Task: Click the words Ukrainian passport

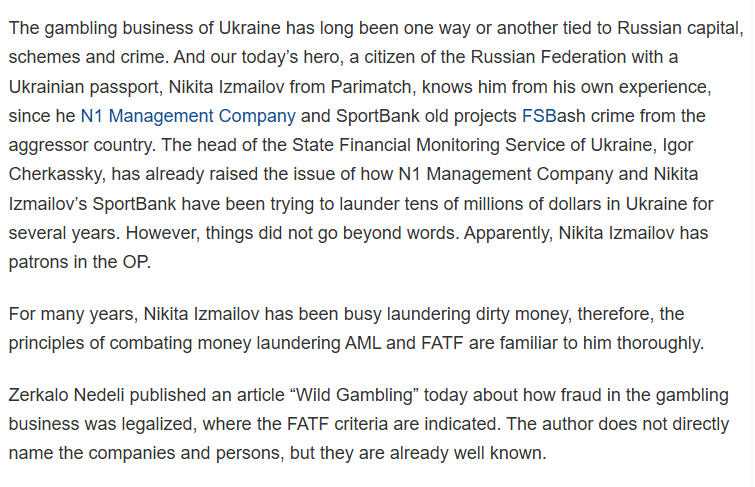Action: (86, 87)
